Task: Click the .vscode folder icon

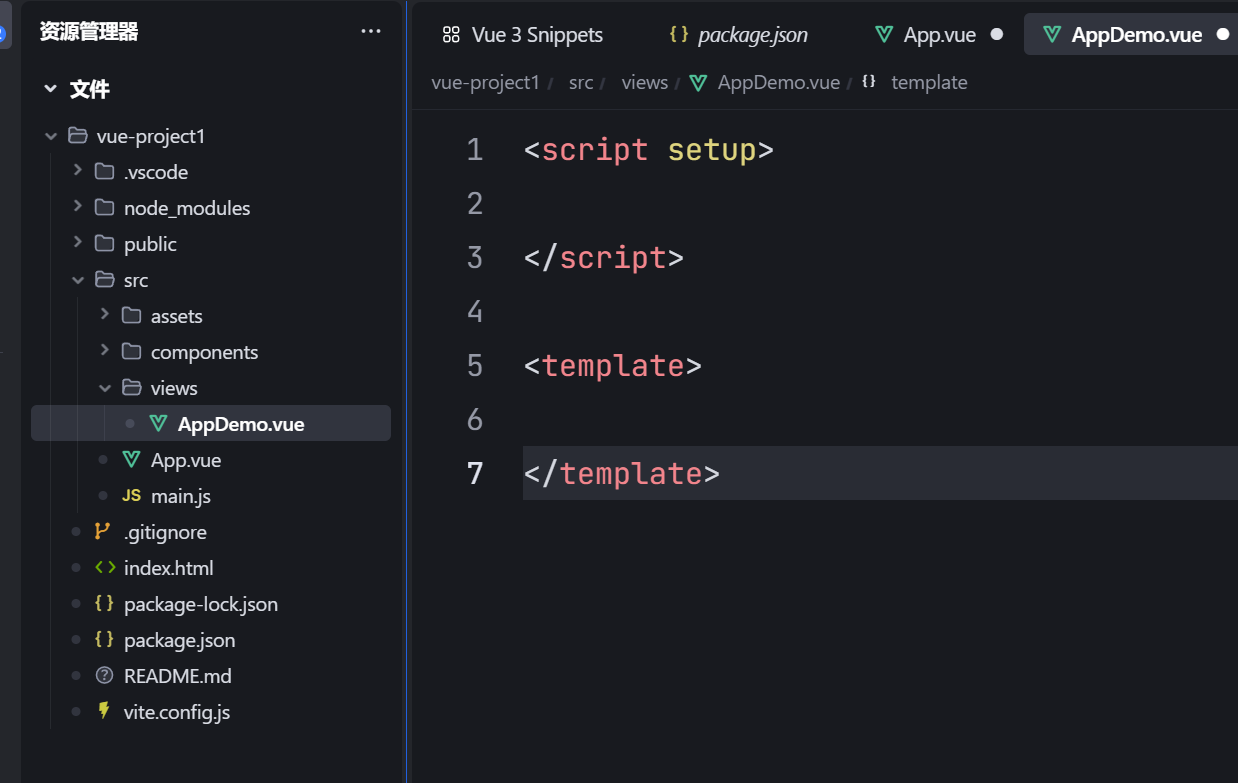Action: pos(104,171)
